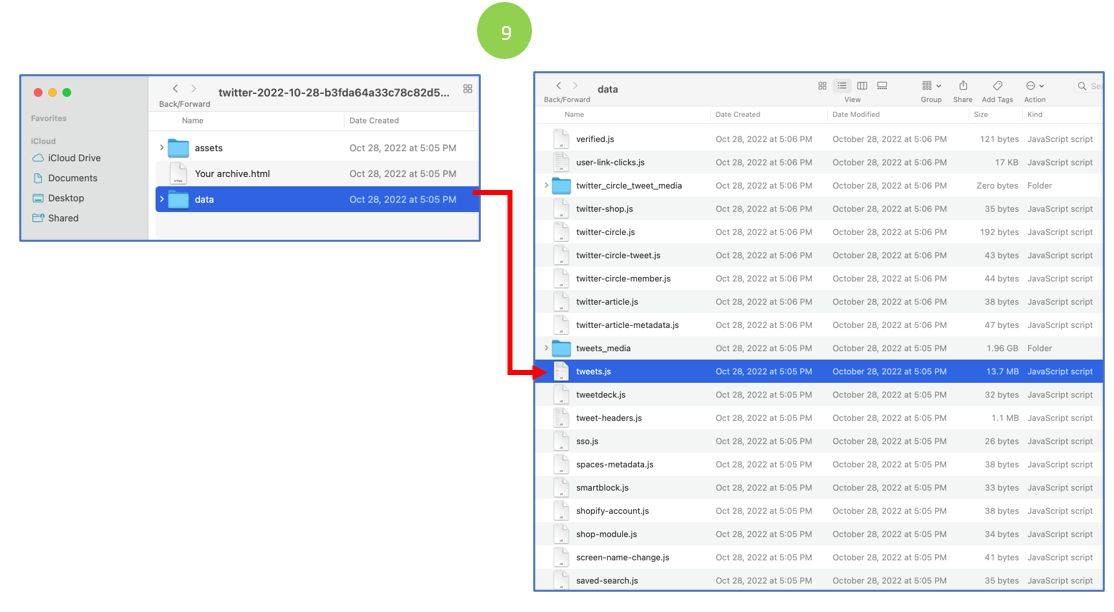The width and height of the screenshot is (1114, 612).
Task: Go back in the data window
Action: click(558, 85)
